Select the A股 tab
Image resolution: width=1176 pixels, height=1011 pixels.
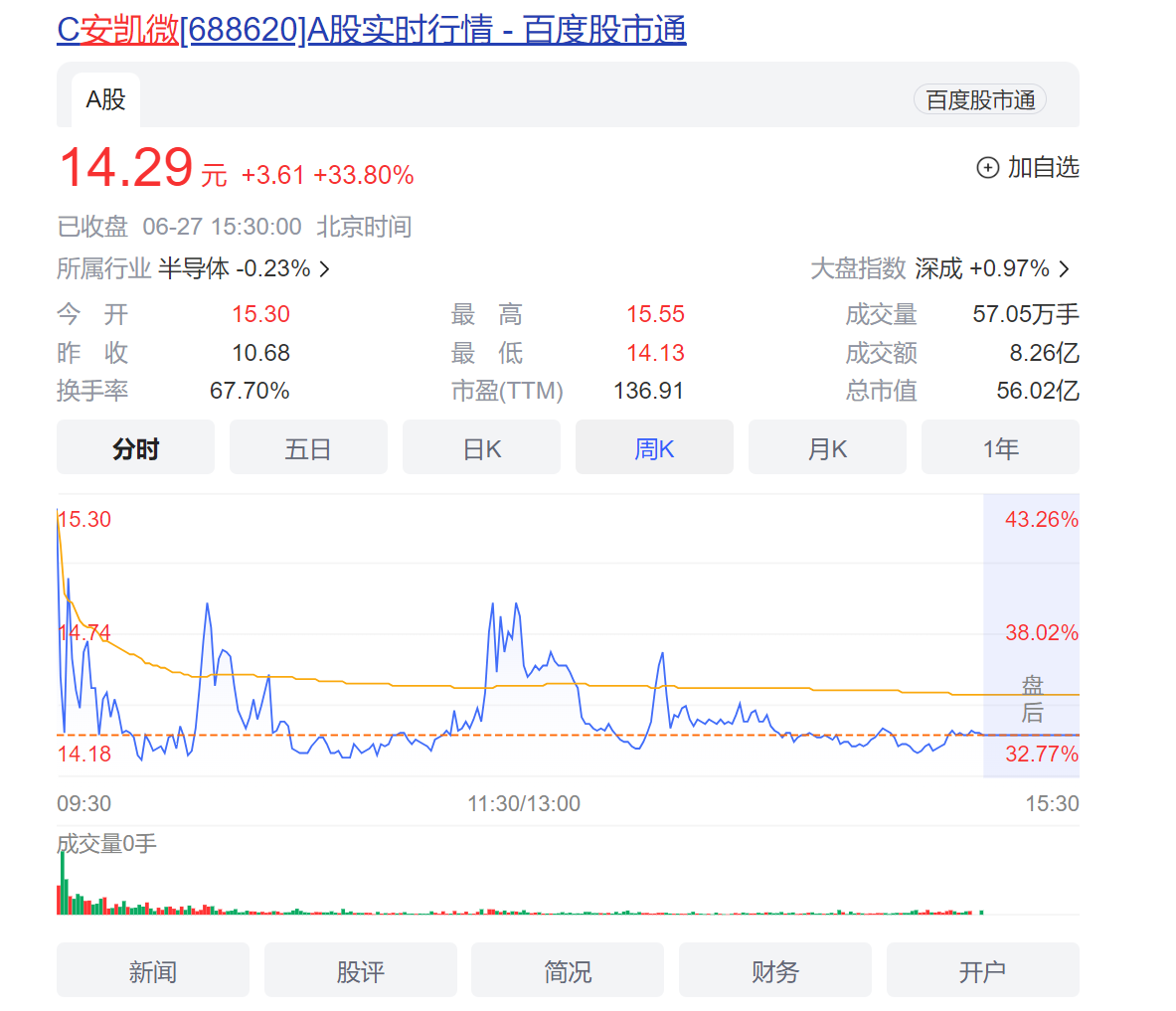[105, 99]
